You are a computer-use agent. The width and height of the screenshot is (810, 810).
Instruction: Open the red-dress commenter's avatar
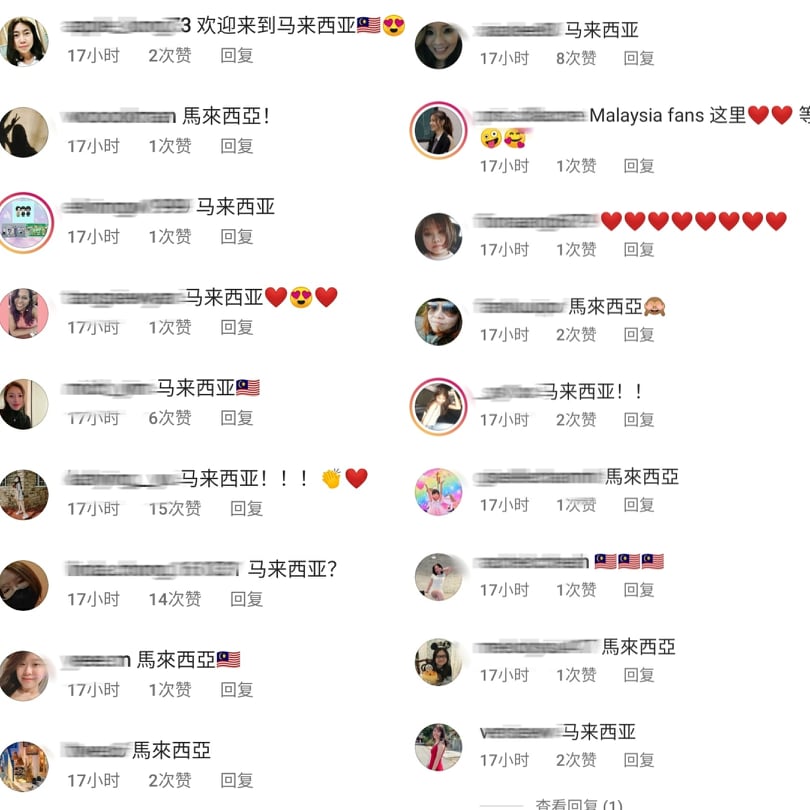(x=439, y=747)
